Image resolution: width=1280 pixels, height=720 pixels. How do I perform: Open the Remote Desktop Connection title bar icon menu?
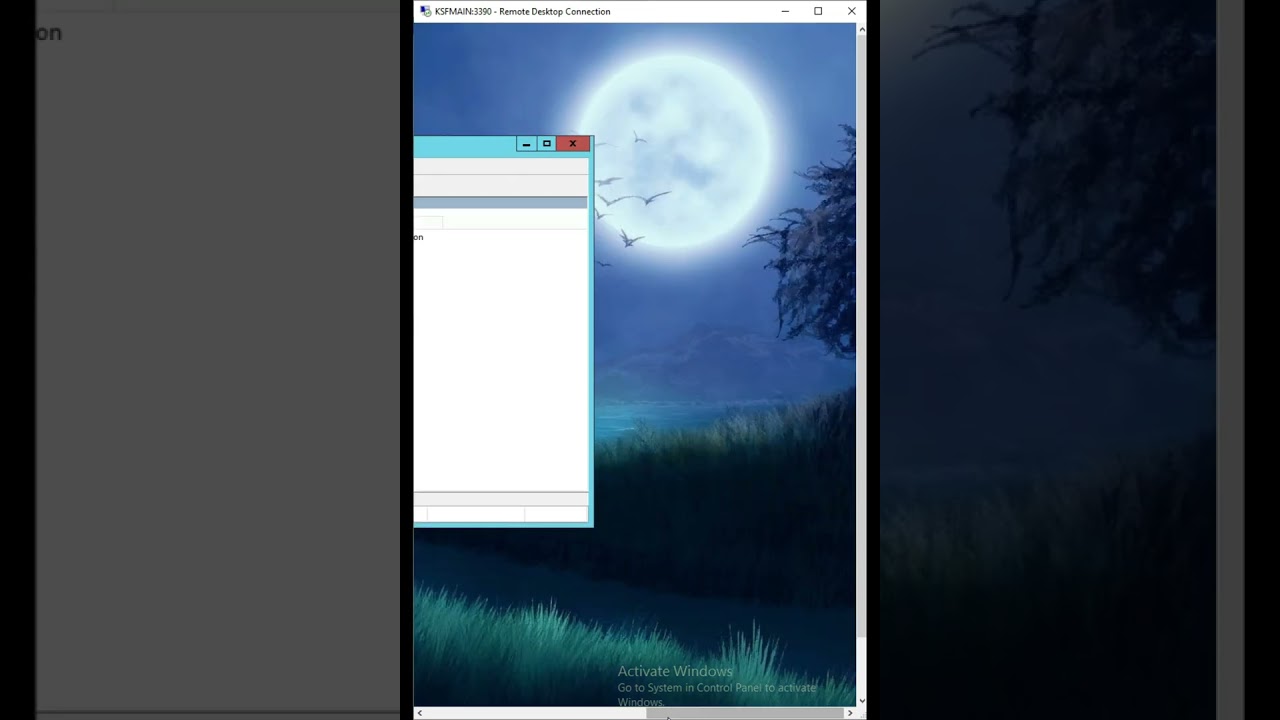coord(425,11)
